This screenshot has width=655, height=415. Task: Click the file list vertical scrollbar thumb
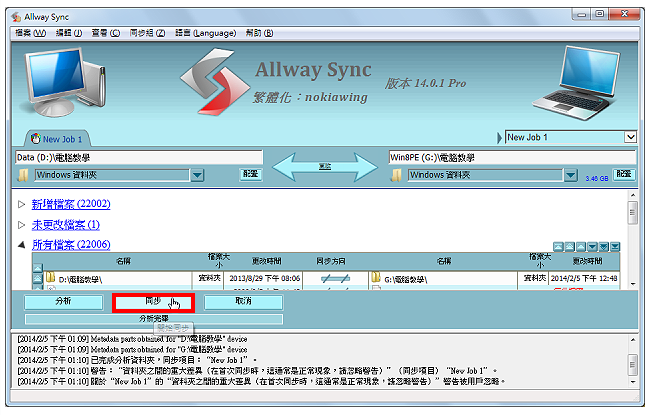[x=632, y=213]
